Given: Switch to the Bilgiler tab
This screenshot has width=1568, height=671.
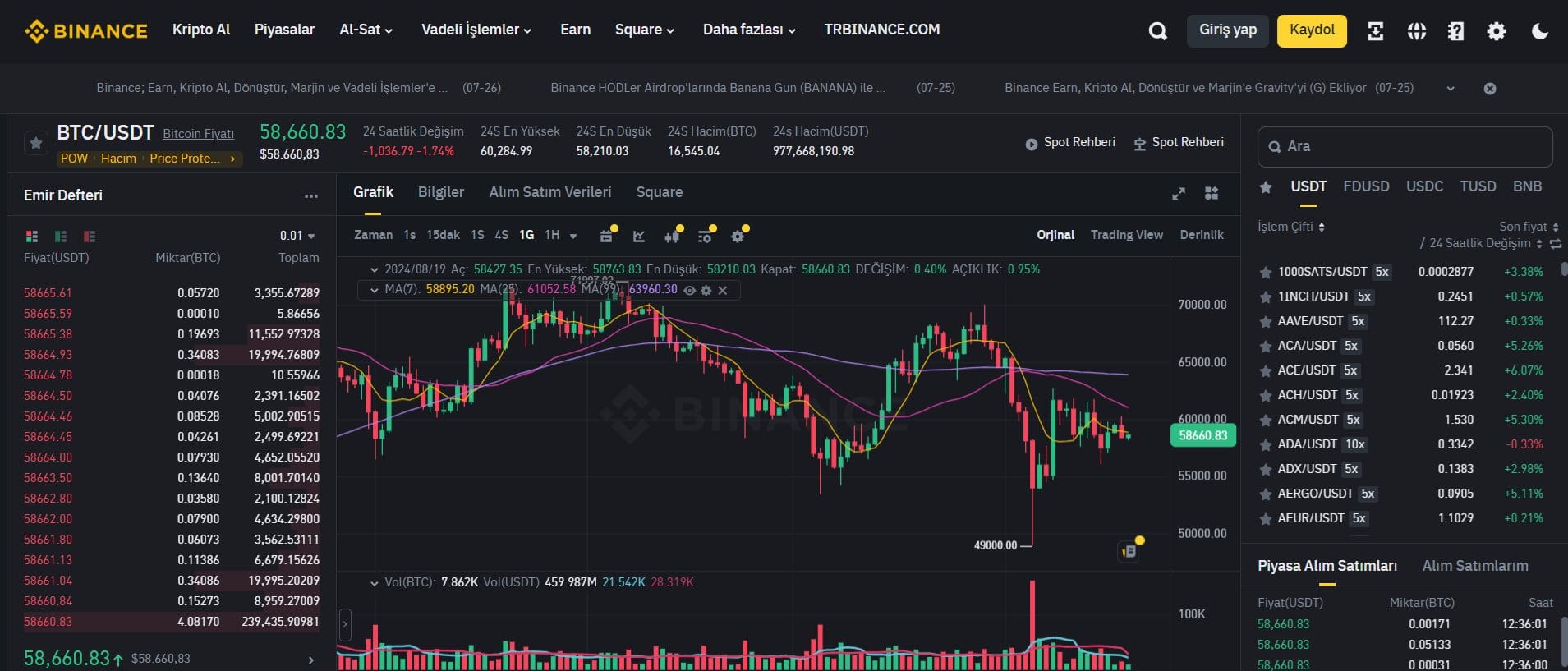Looking at the screenshot, I should (x=441, y=192).
